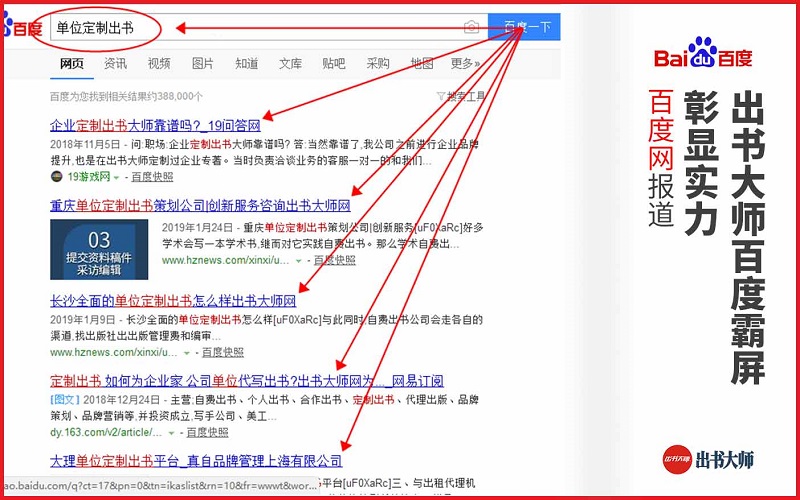Screen dimensions: 800x500
Task: Select the 文库 tab
Action: (x=290, y=64)
